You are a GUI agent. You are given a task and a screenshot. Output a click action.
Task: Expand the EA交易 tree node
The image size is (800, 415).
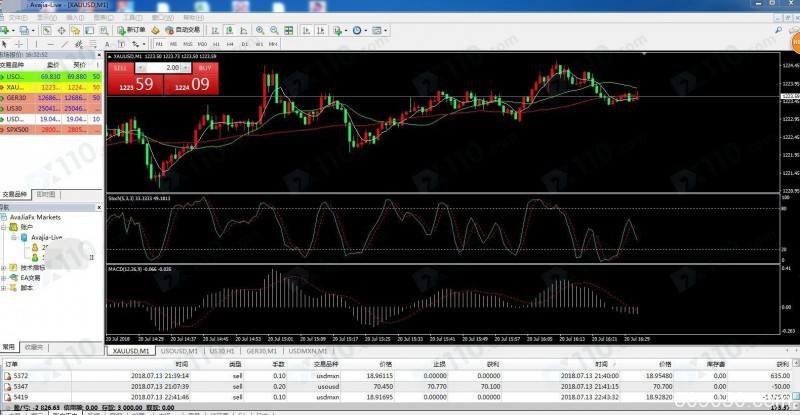point(4,278)
